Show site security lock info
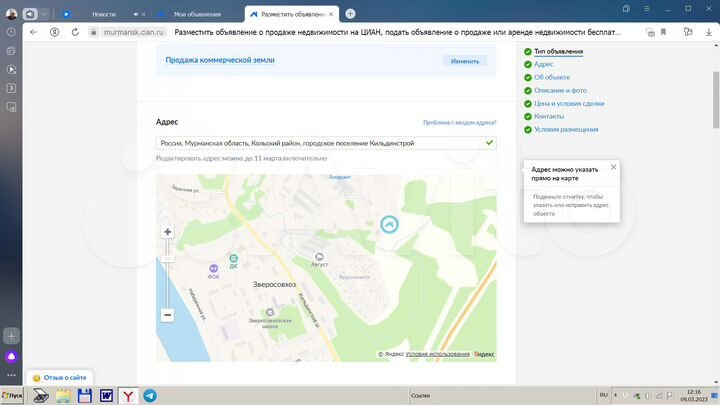 (x=93, y=32)
